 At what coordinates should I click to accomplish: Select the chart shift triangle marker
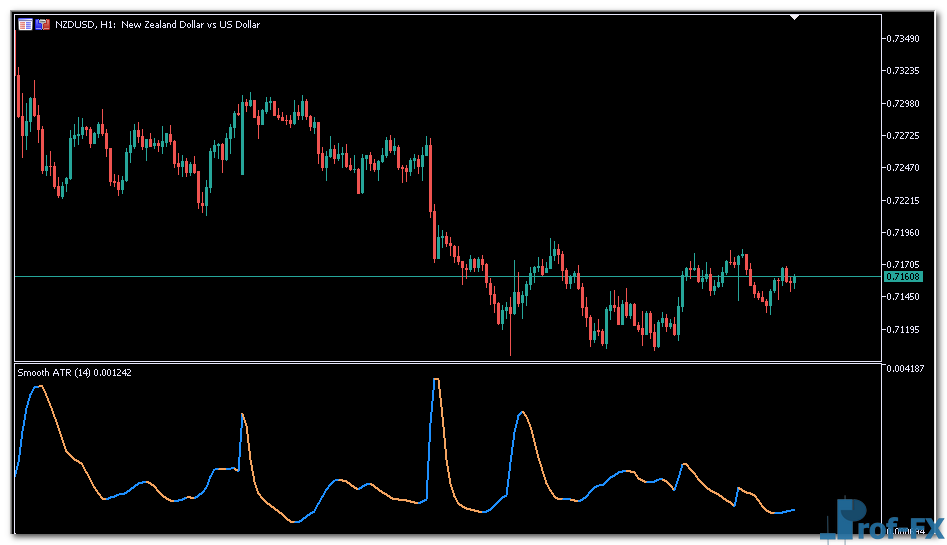click(794, 17)
